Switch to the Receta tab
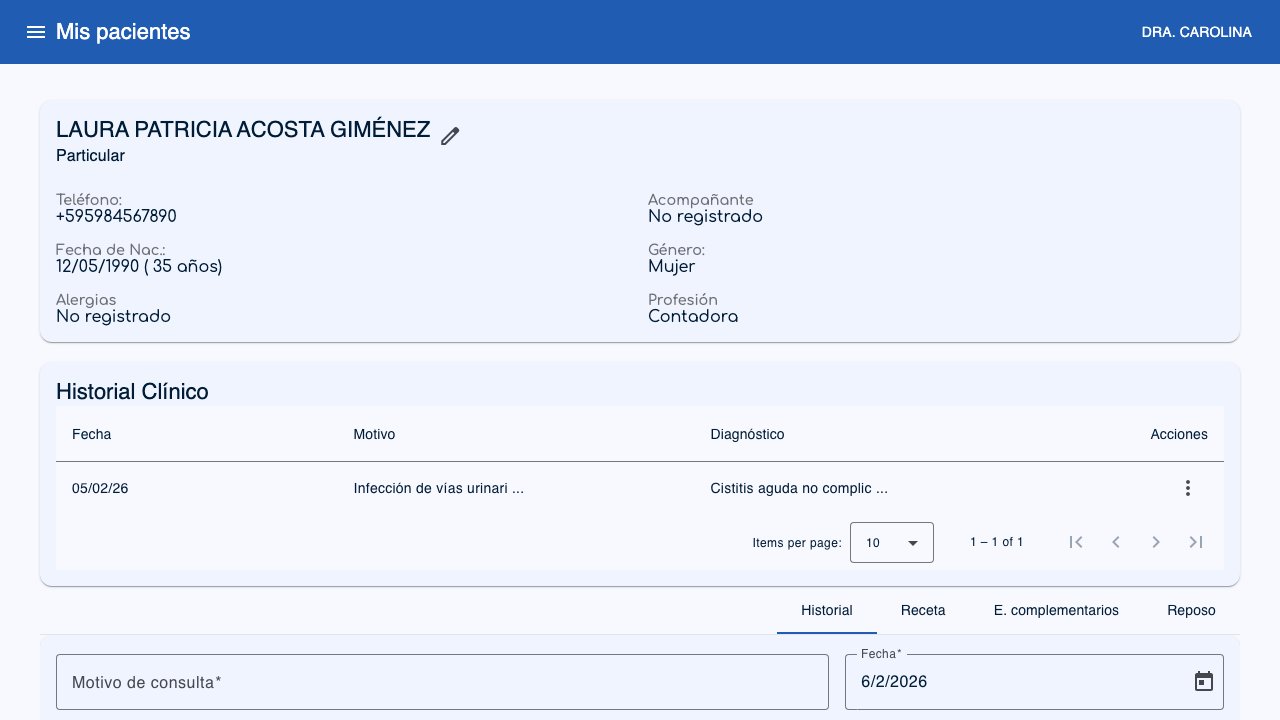Screen dimensions: 1280x720 coord(922,610)
